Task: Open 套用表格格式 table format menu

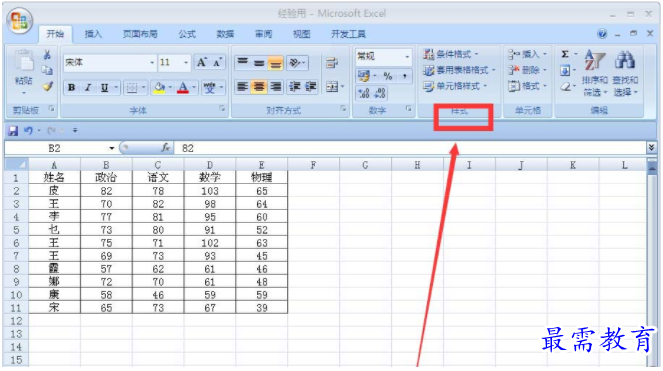Action: click(459, 70)
